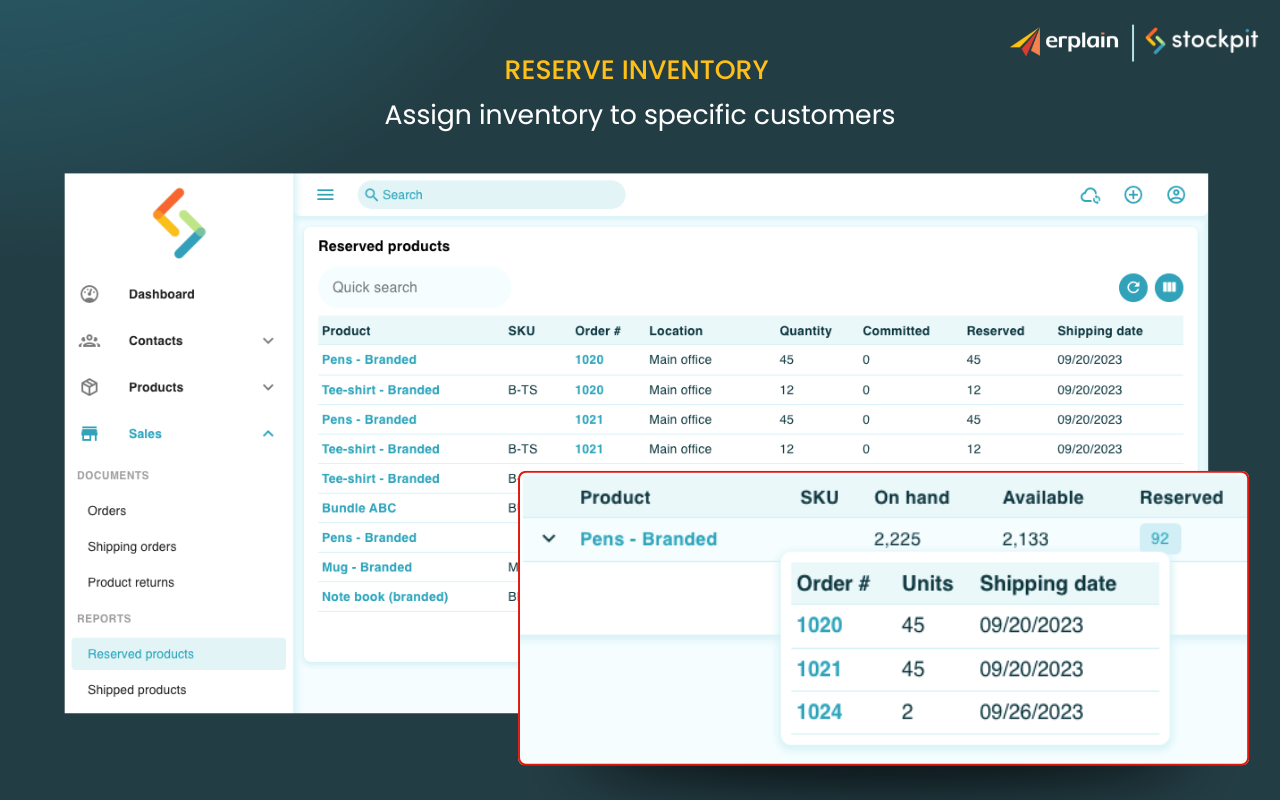Collapse the Pens - Branded row chevron
This screenshot has height=800, width=1280.
pos(548,539)
